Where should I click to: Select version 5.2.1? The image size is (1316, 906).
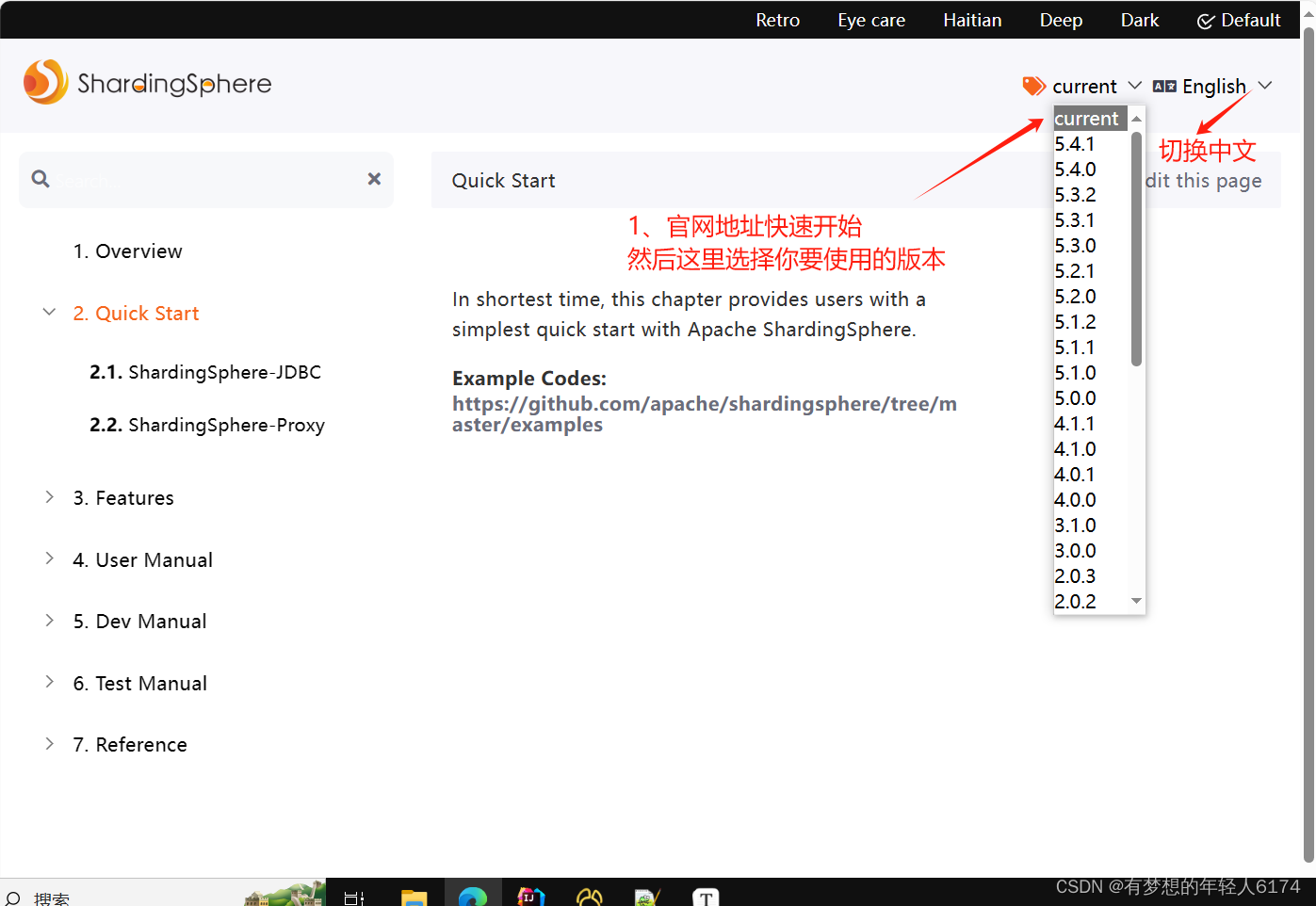(1090, 271)
